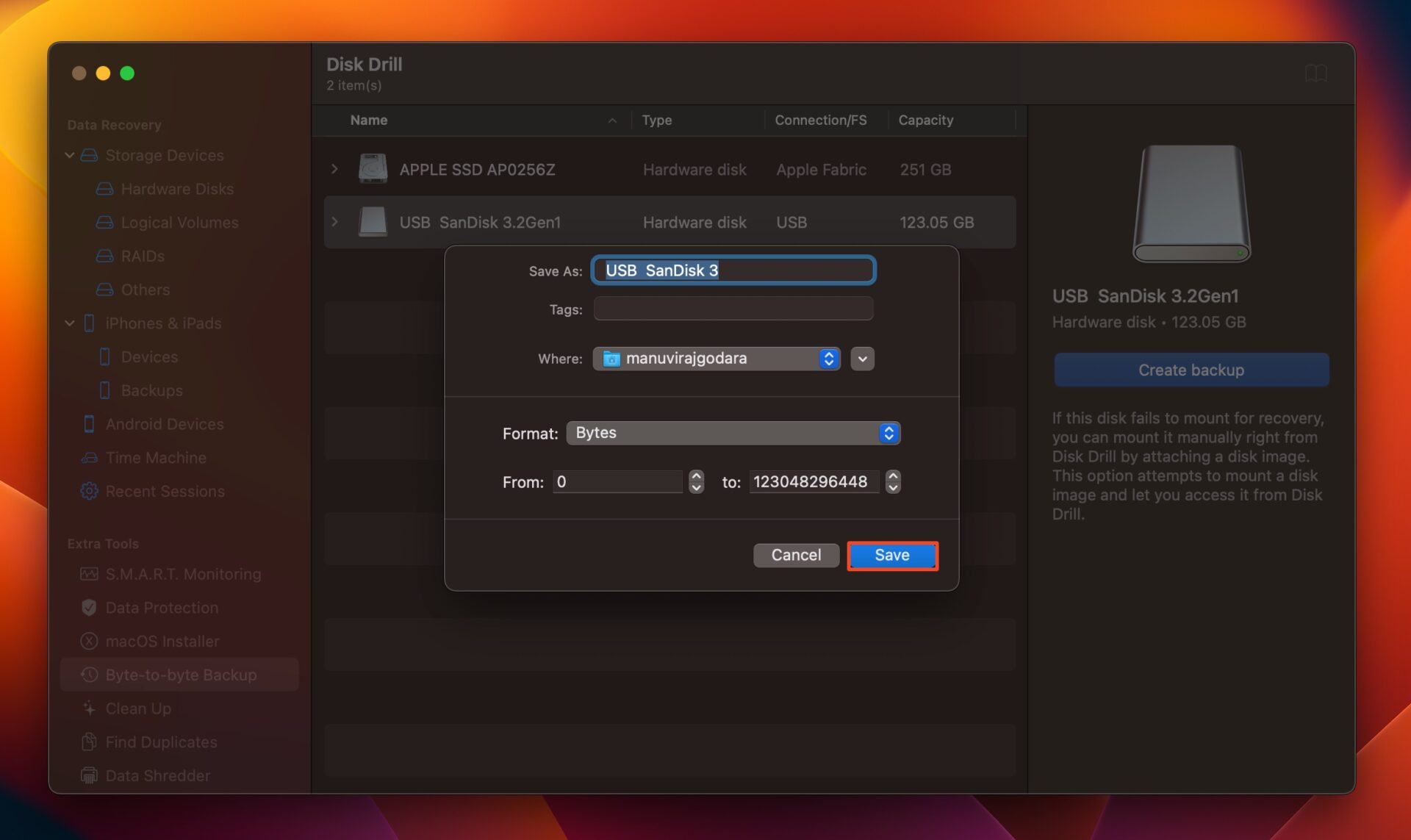
Task: Cancel the save dialog
Action: 796,555
